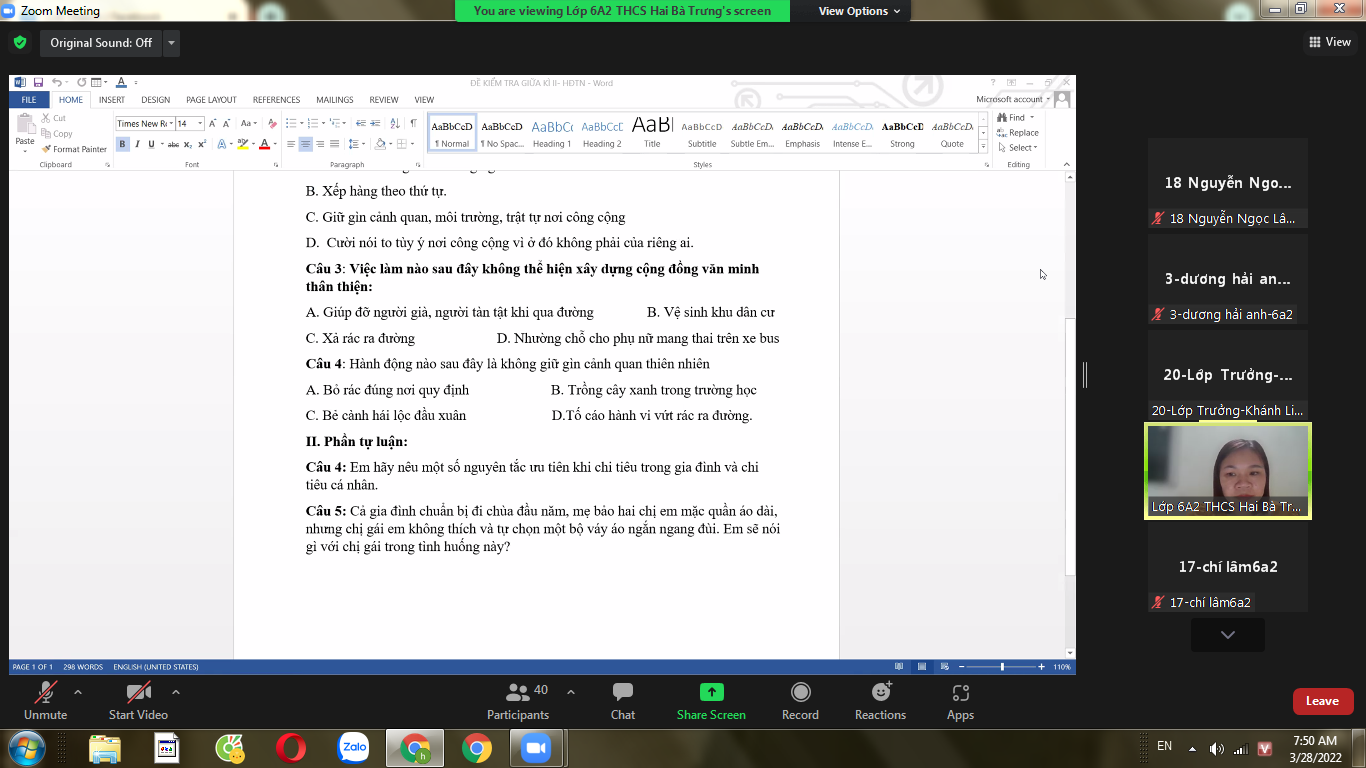Show more participants with down chevron
This screenshot has width=1366, height=768.
coord(1227,635)
